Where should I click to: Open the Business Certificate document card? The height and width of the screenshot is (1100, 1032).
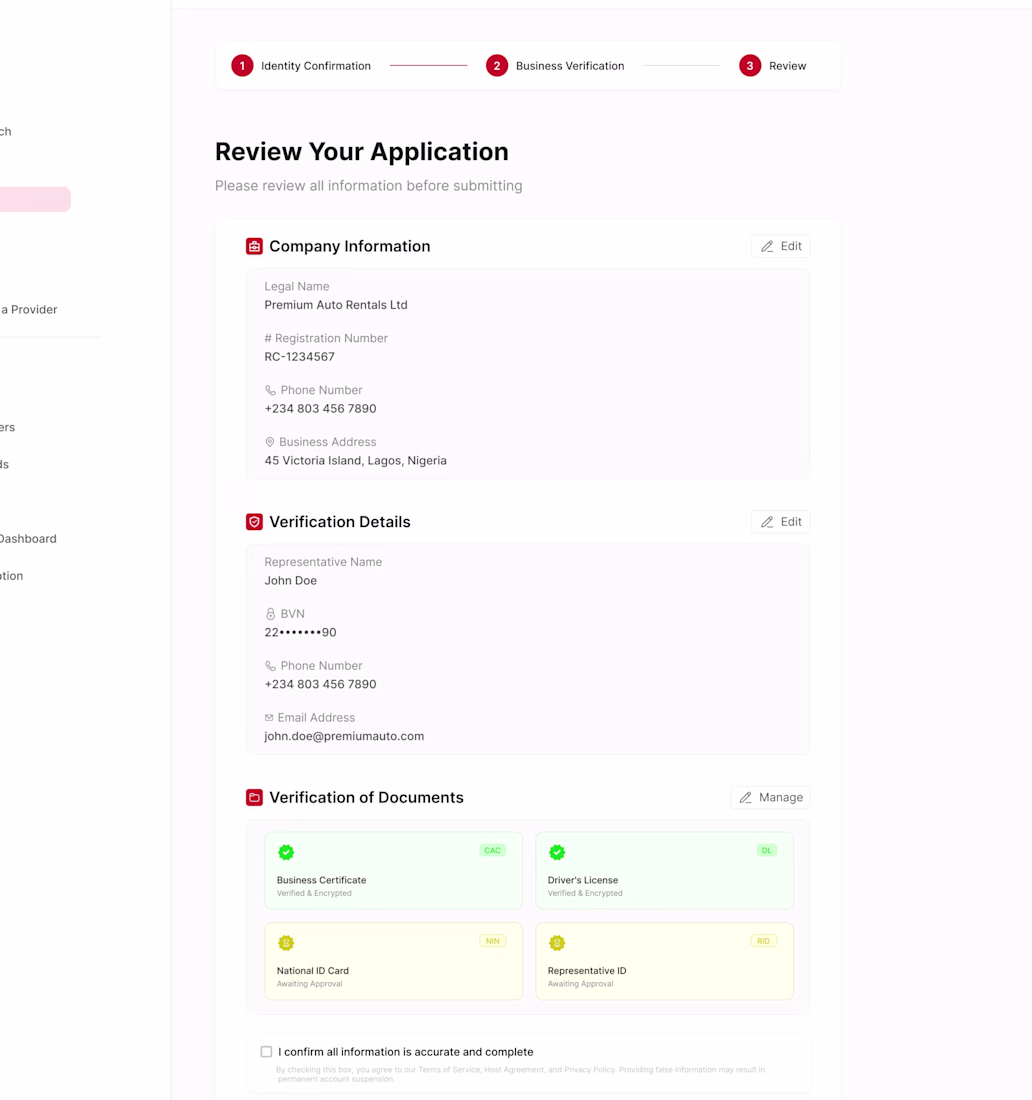[394, 871]
